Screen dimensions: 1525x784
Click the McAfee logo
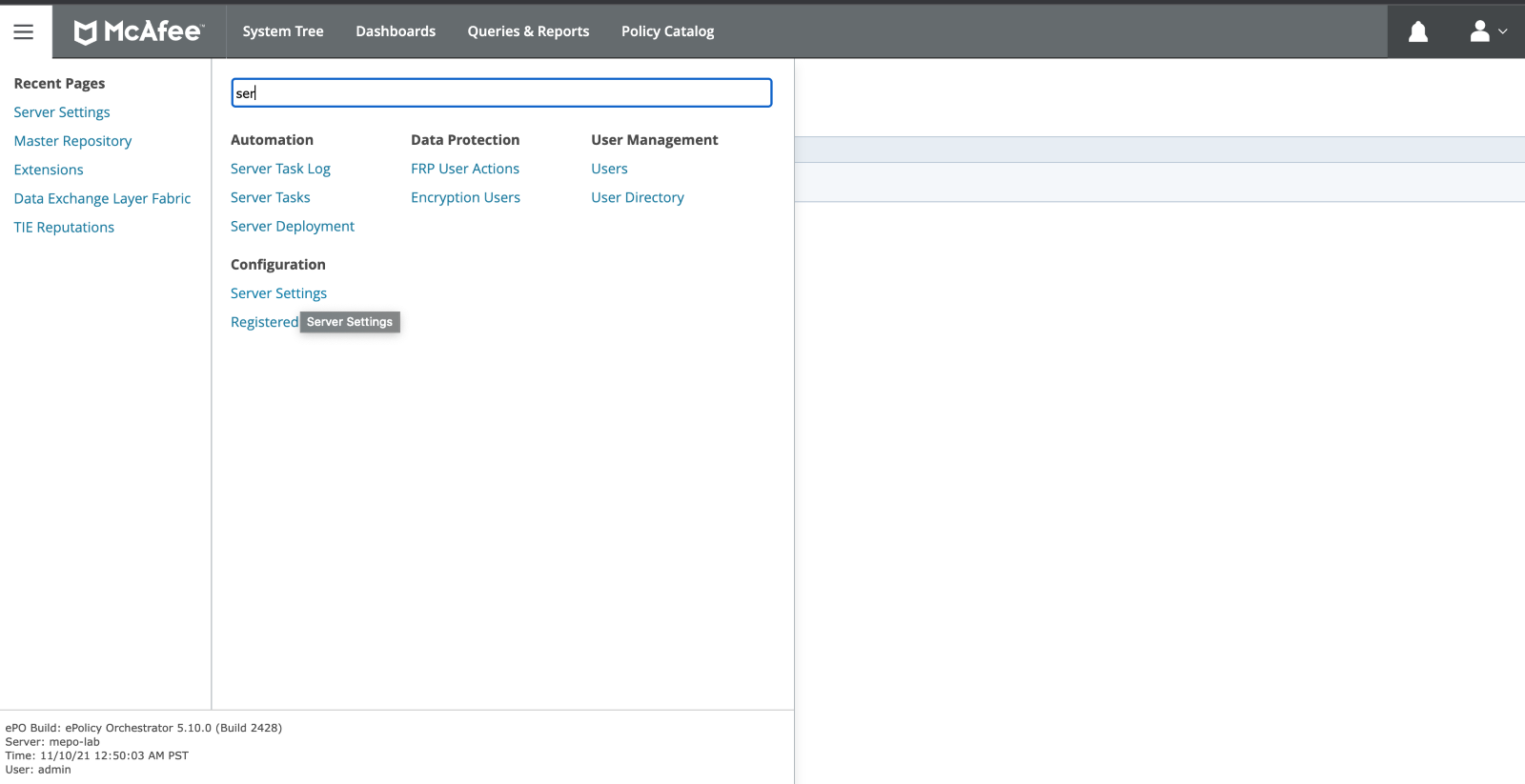(x=139, y=31)
